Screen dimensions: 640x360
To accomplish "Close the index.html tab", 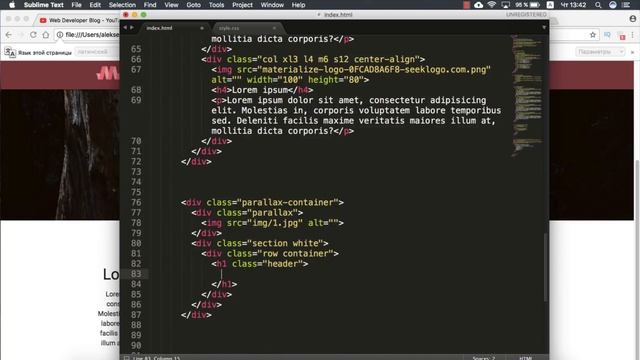I will [x=202, y=28].
